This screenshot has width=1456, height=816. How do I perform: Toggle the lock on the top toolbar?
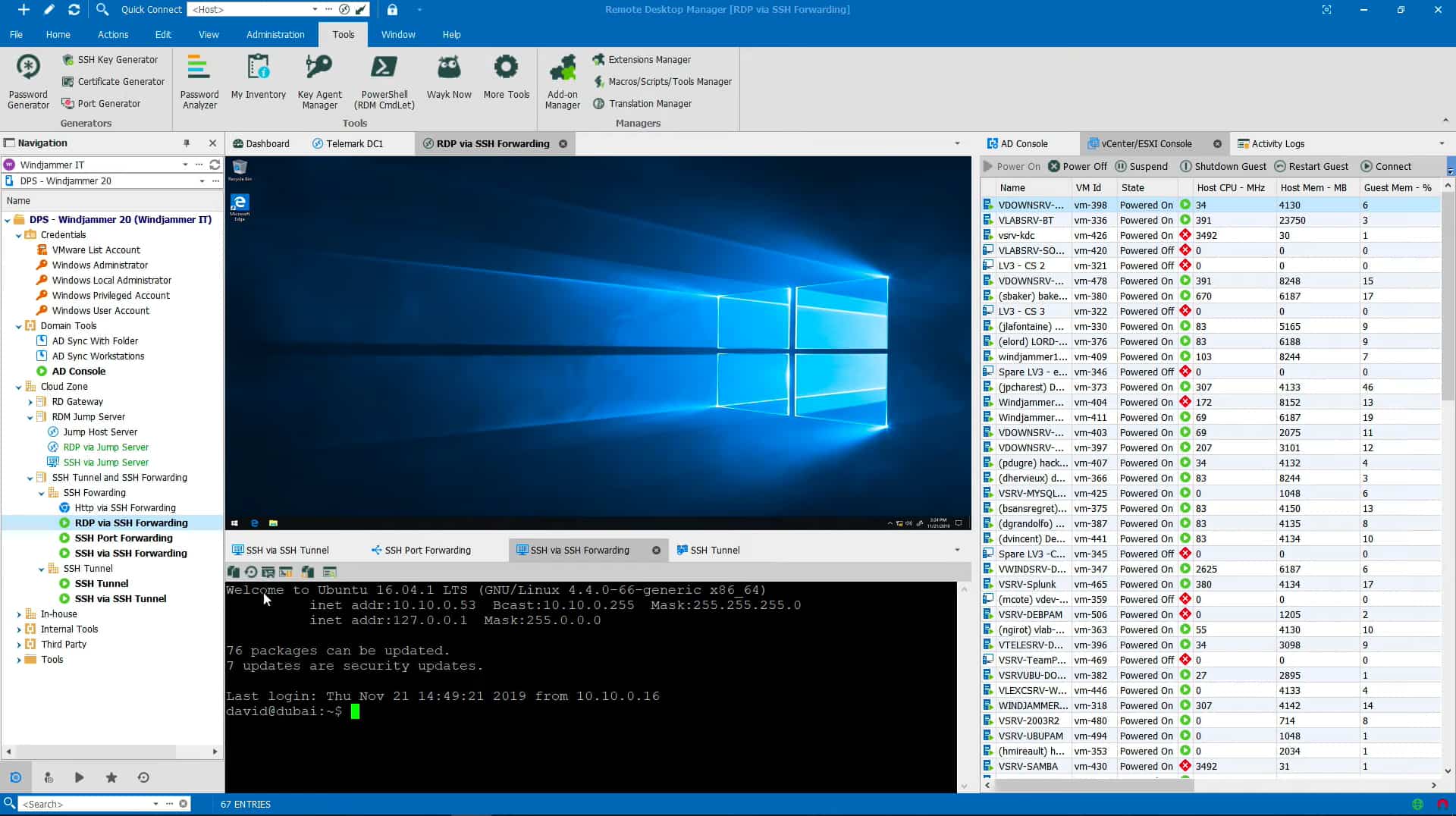393,10
